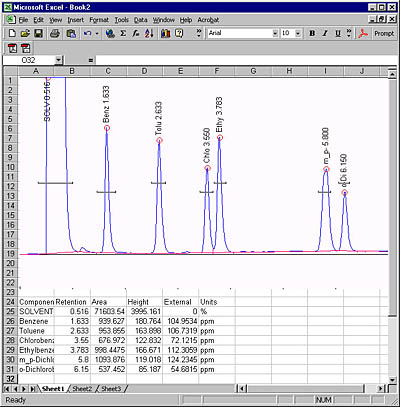Click the AutoSum sigma icon

123,33
